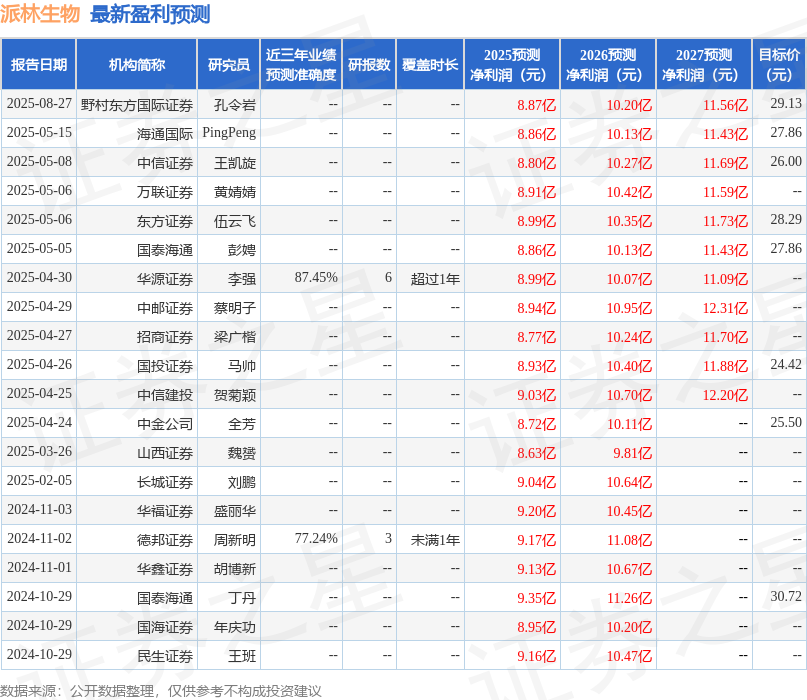
Task: Click target price 28.29
Action: (x=786, y=220)
